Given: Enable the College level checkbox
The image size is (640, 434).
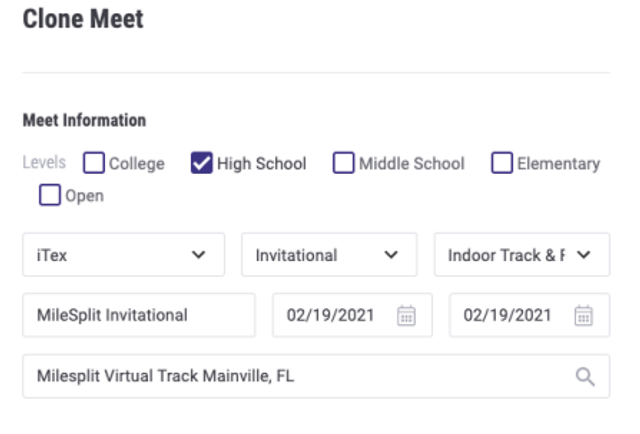Looking at the screenshot, I should click(94, 163).
